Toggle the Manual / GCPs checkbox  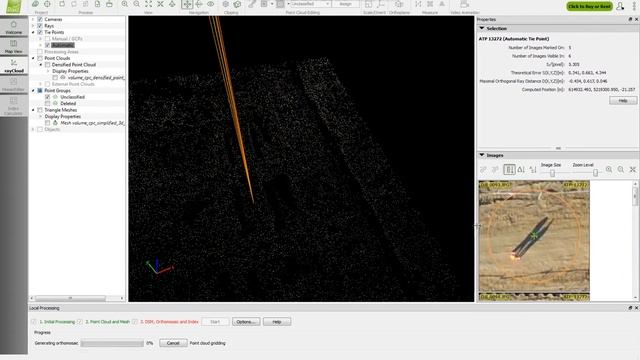(x=47, y=39)
